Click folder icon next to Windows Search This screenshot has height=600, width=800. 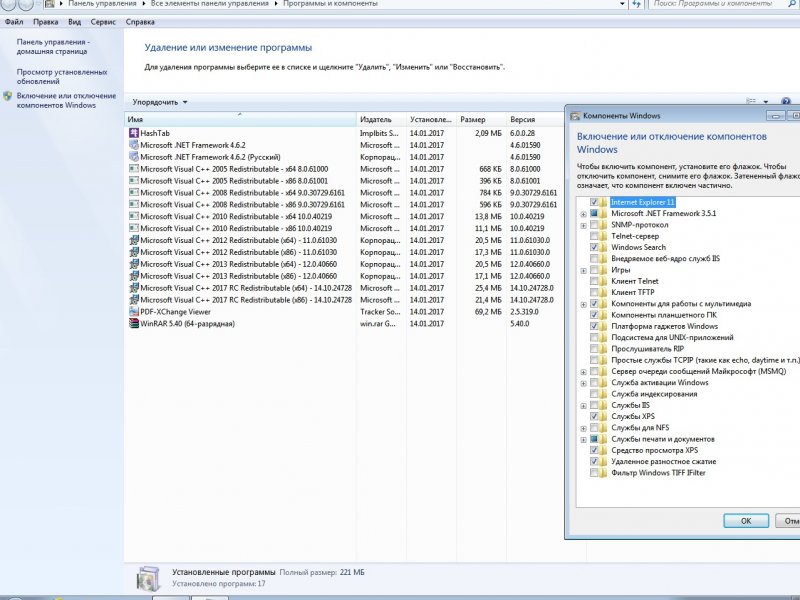click(604, 247)
